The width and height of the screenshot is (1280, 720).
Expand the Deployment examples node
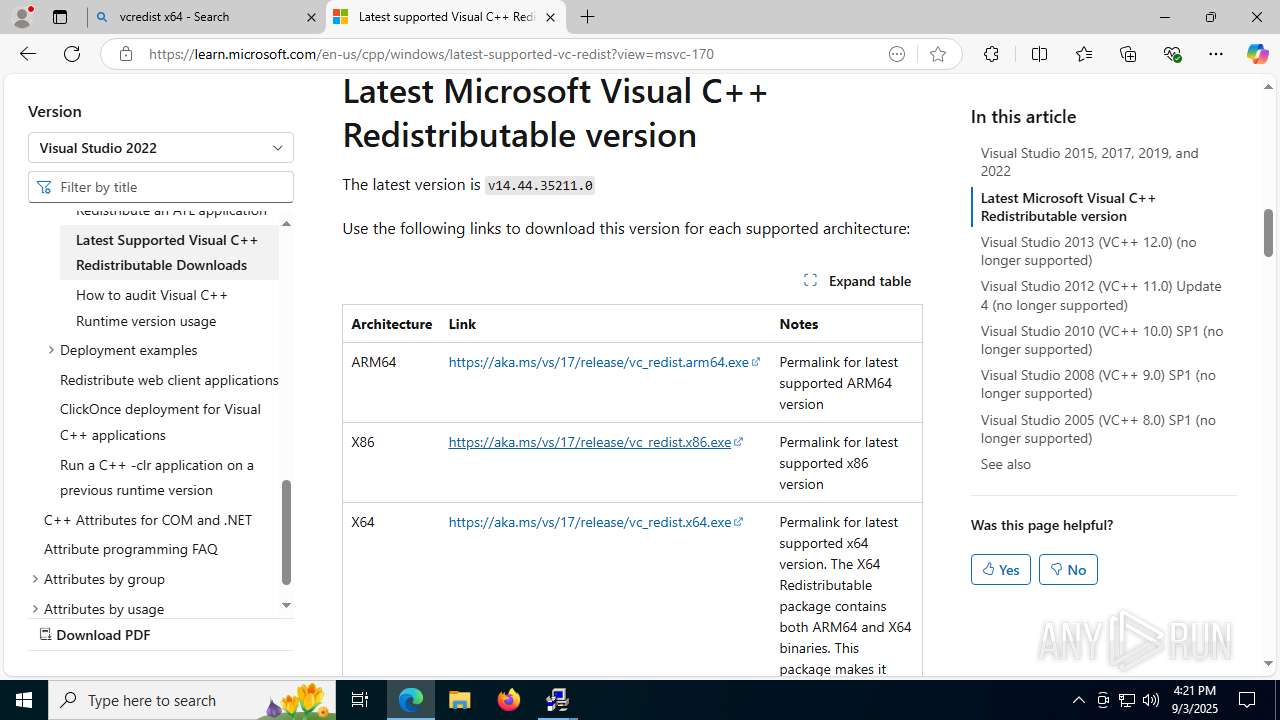[51, 350]
